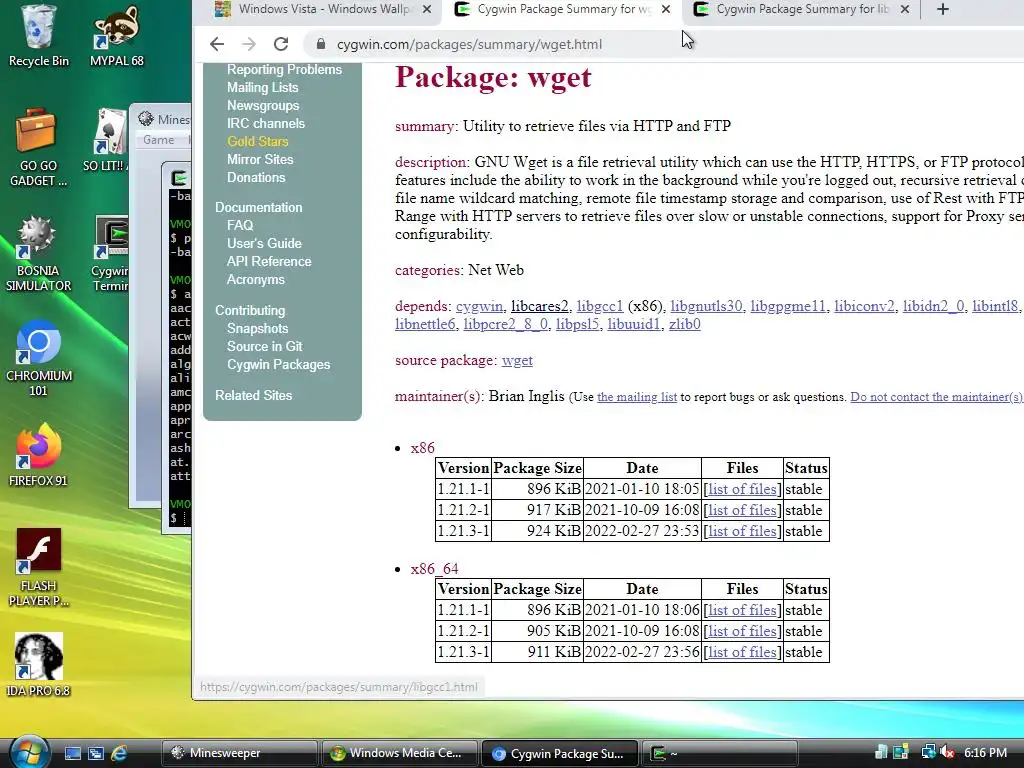Open Mailing Lists sidebar link
1024x768 pixels.
click(263, 88)
